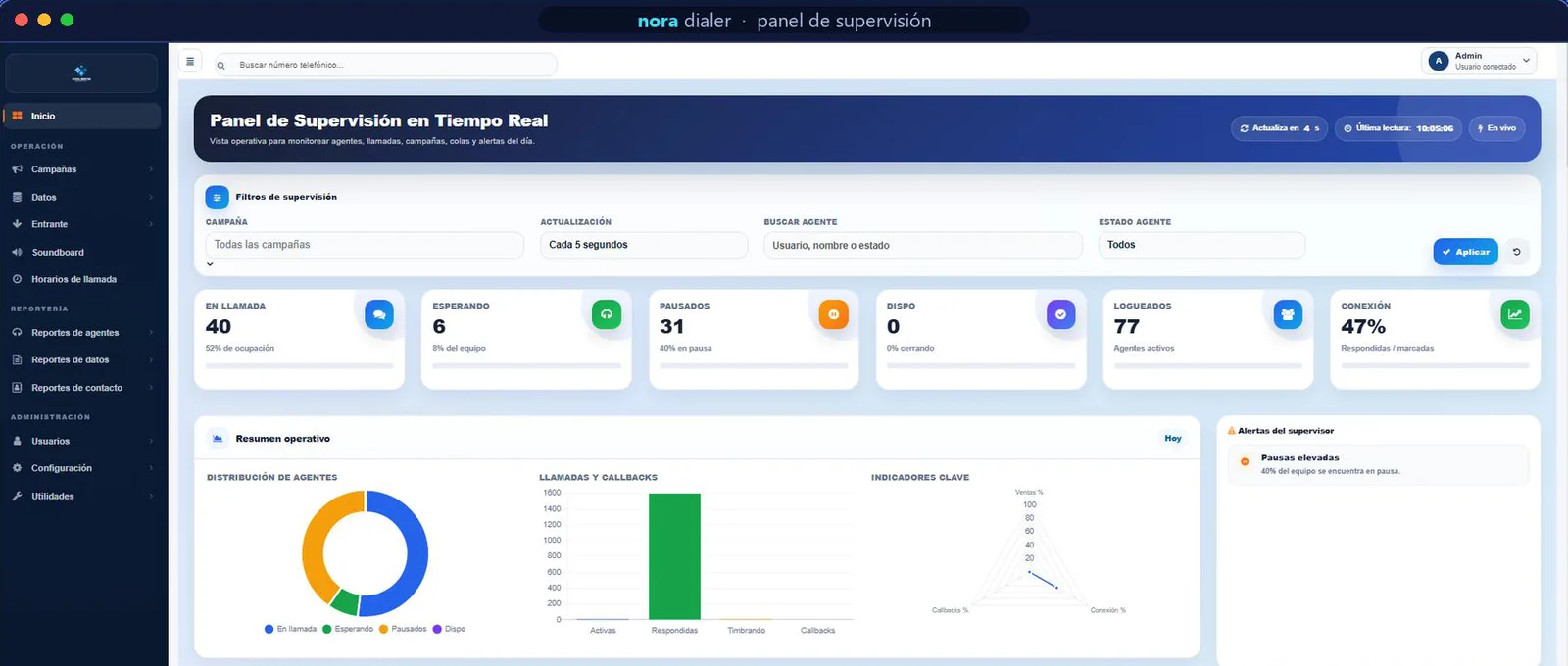1568x666 pixels.
Task: Open the Actualización interval dropdown
Action: tap(644, 245)
